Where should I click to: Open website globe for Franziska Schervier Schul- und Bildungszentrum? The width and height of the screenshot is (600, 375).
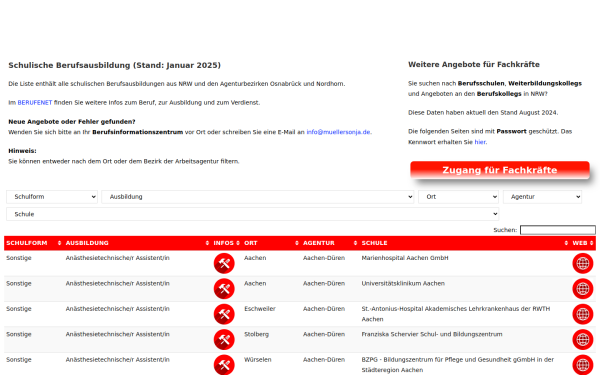[x=583, y=339]
